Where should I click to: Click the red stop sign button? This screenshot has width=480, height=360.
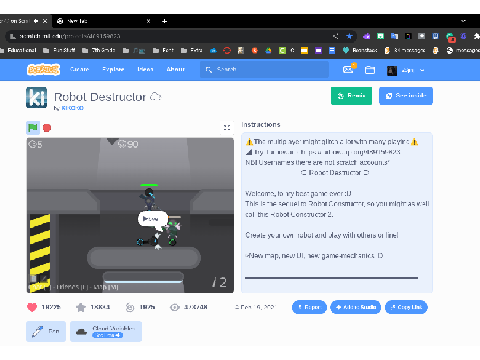pyautogui.click(x=47, y=128)
